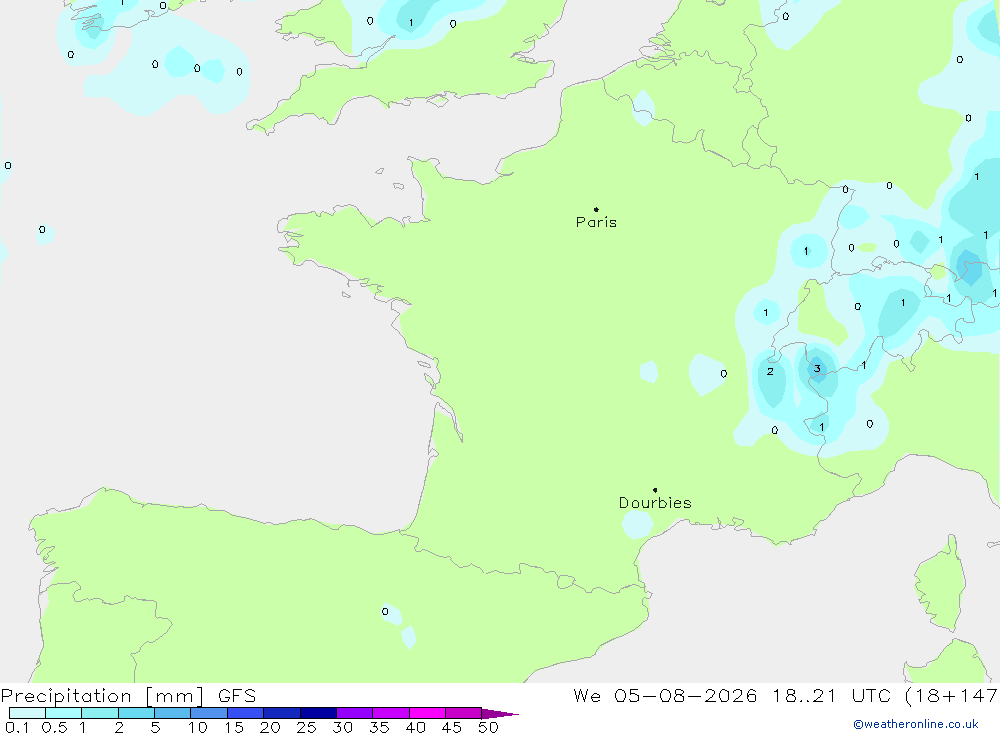This screenshot has width=1000, height=733.
Task: Click the Dourbies location dot marker
Action: tap(655, 490)
